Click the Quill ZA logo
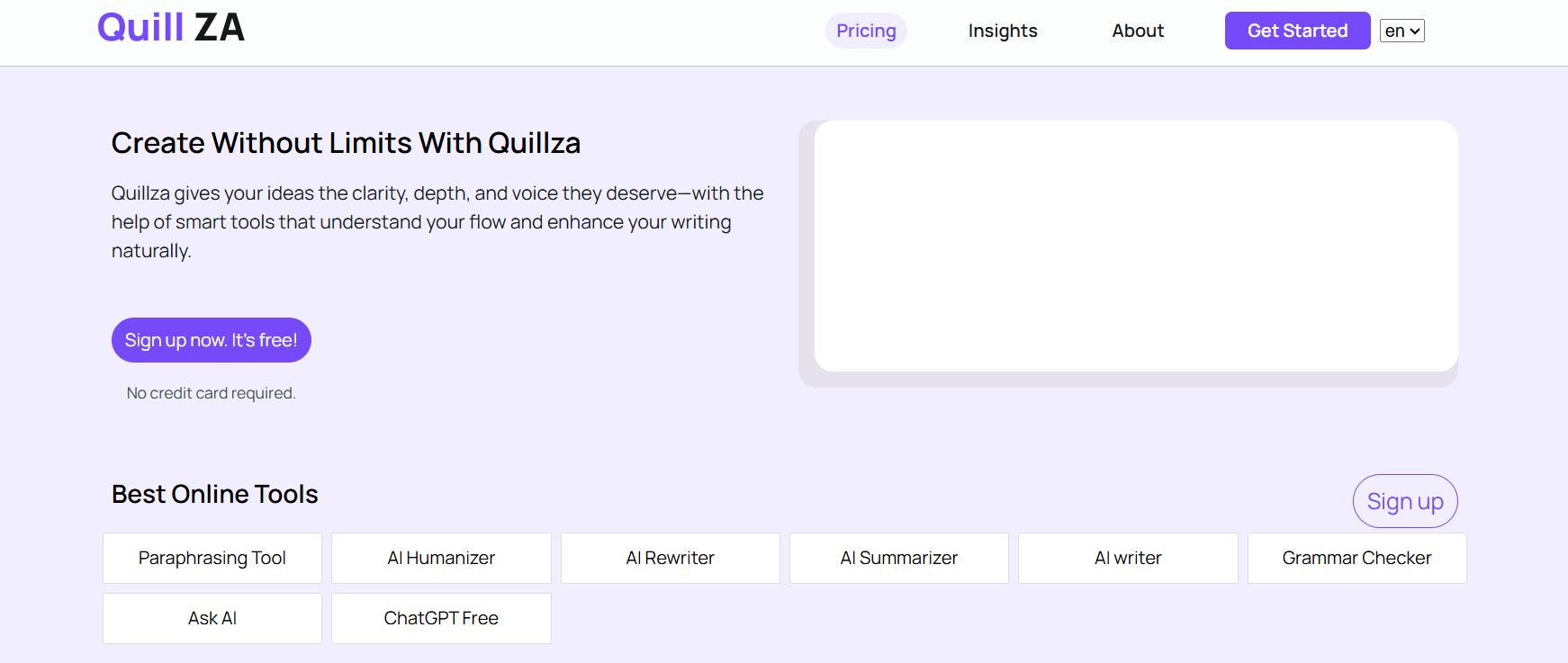The image size is (1568, 663). (x=171, y=28)
